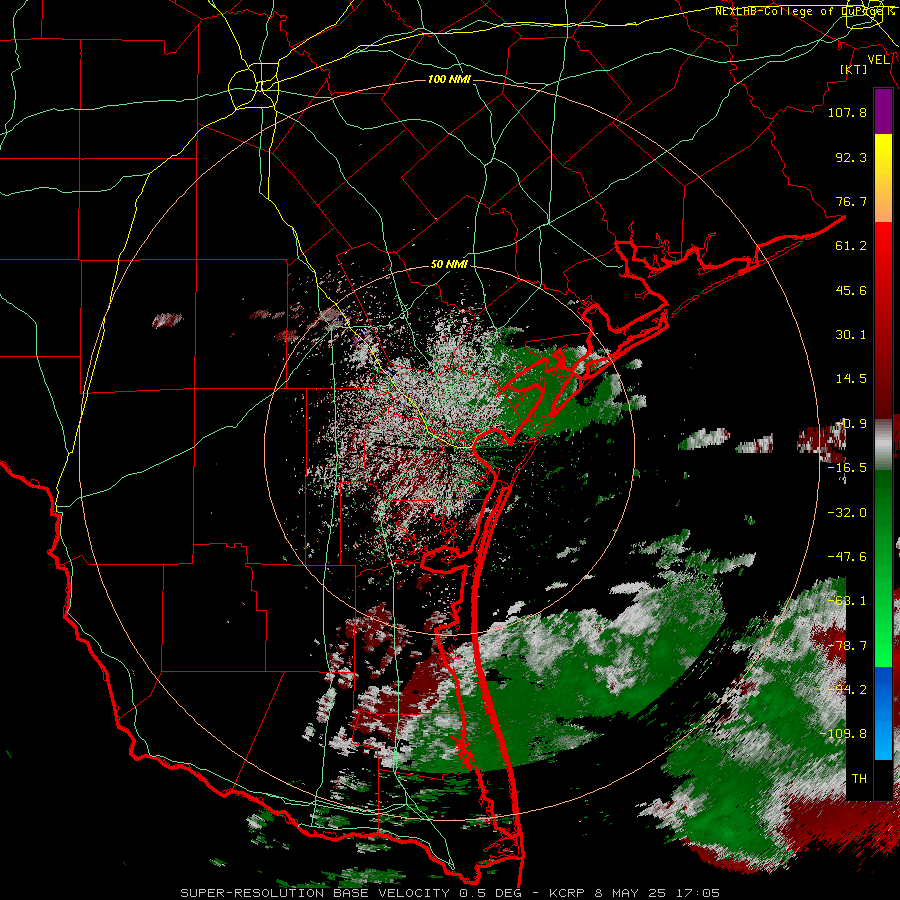
Task: Click the -109.8 velocity scale value
Action: point(843,734)
